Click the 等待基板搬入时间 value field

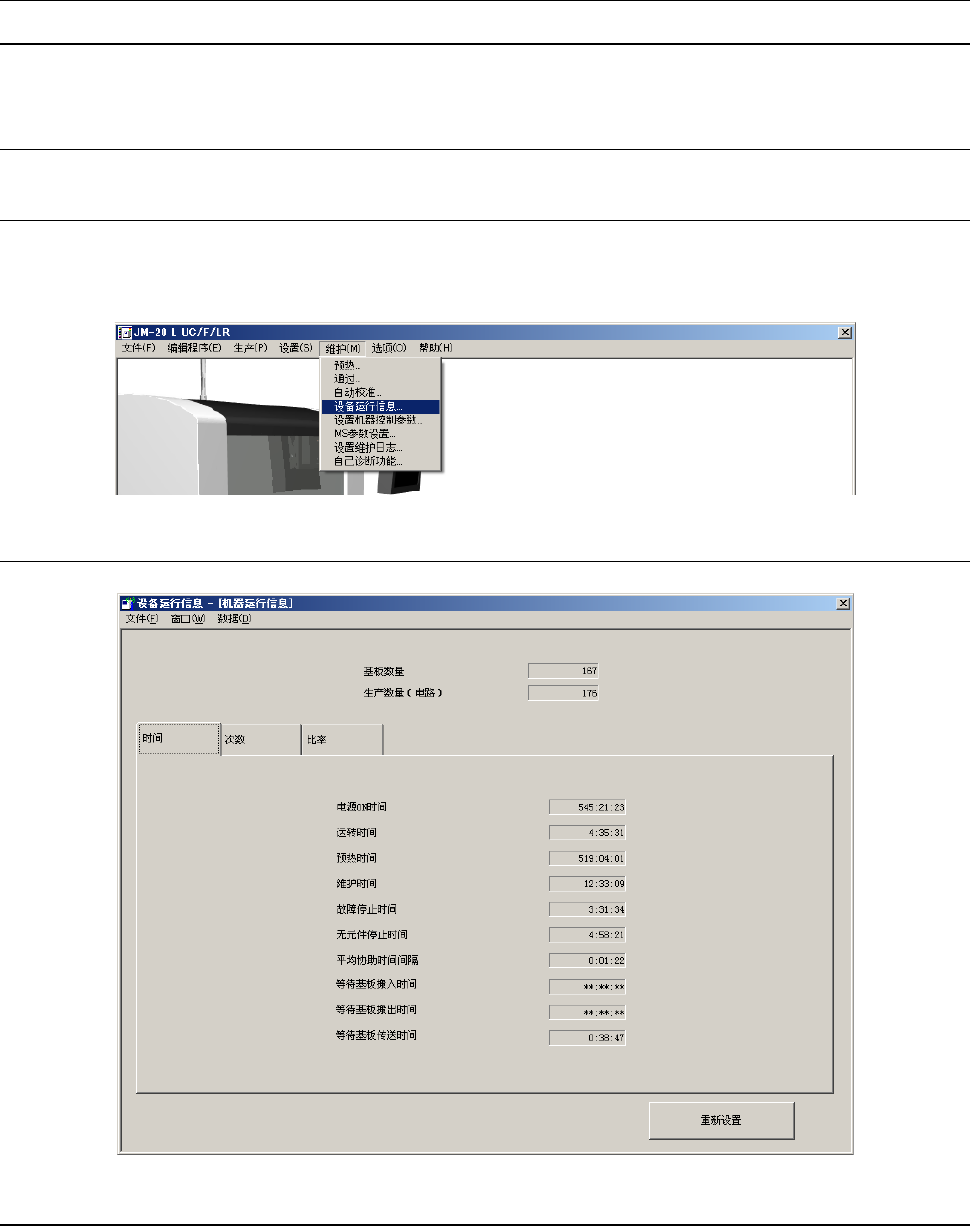(587, 987)
